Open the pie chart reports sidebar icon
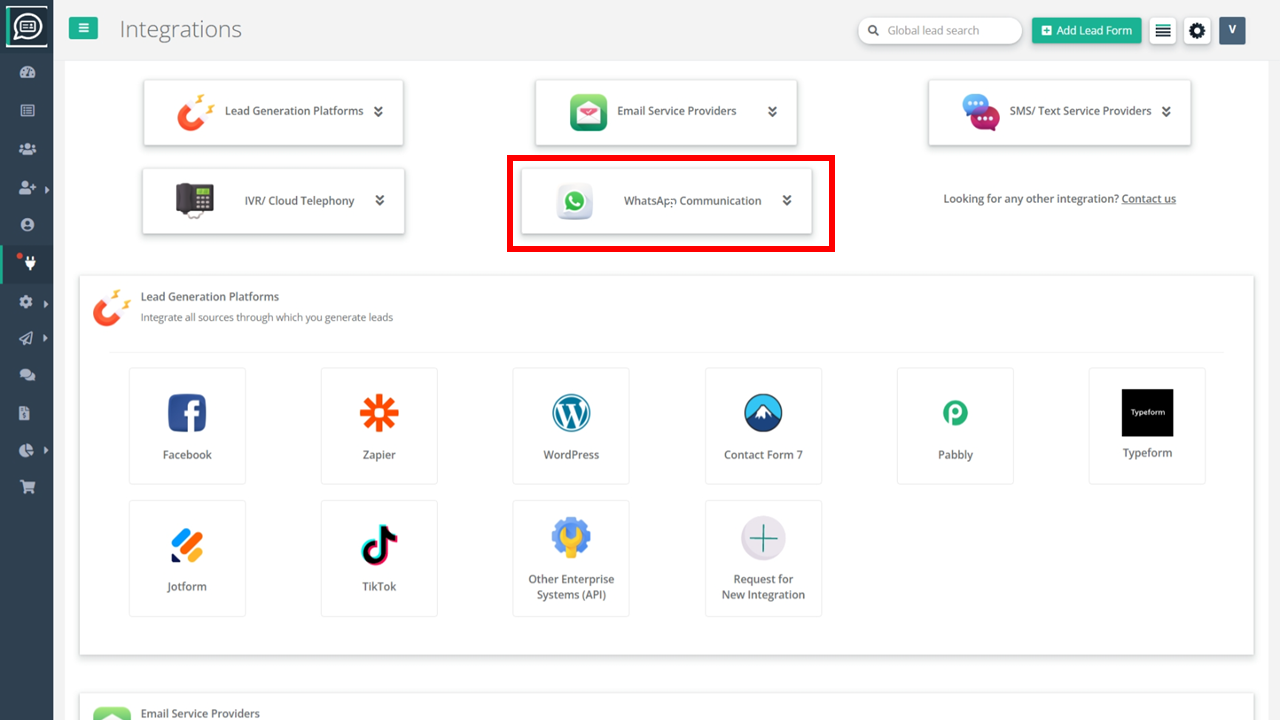The image size is (1280, 720). pos(27,451)
